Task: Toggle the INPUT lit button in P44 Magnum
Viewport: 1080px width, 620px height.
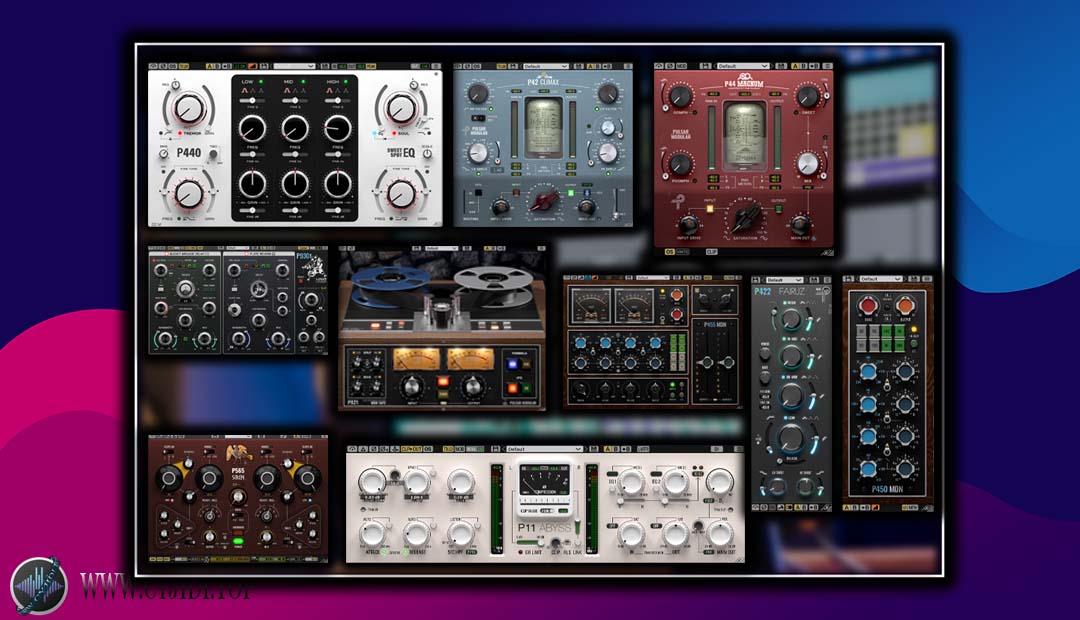Action: tap(710, 209)
